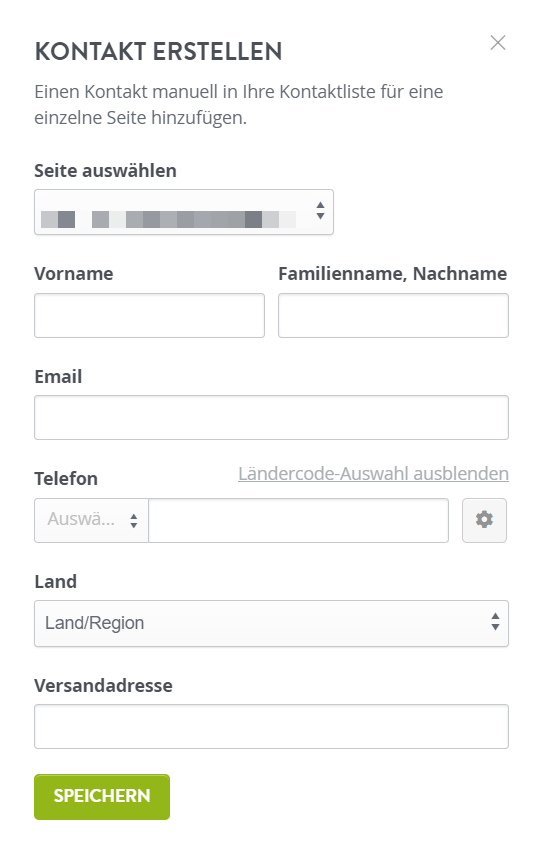Click the Land field label
This screenshot has height=856, width=544.
56,581
